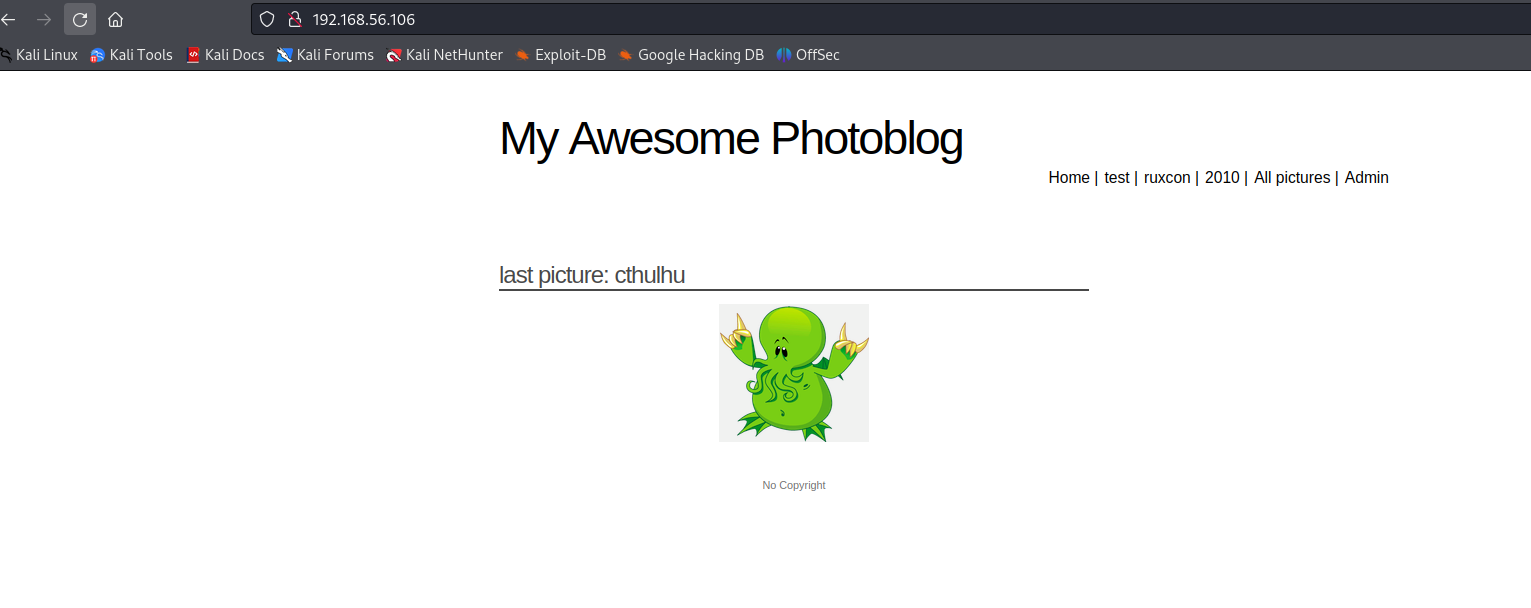Reload the page with the refresh icon

tap(80, 19)
